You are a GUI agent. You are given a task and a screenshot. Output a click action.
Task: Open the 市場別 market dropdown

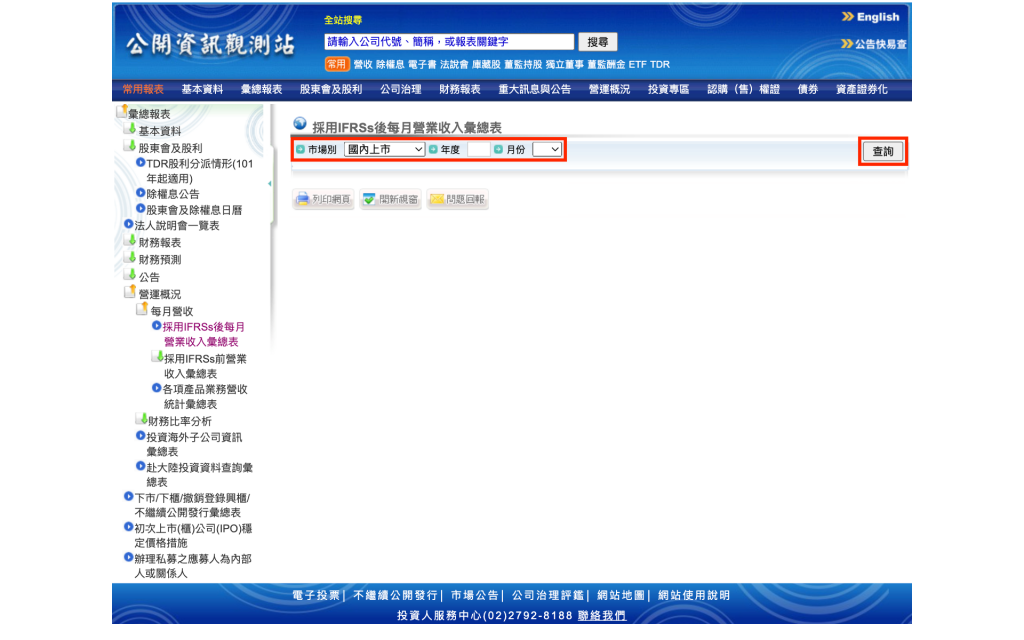pyautogui.click(x=385, y=150)
